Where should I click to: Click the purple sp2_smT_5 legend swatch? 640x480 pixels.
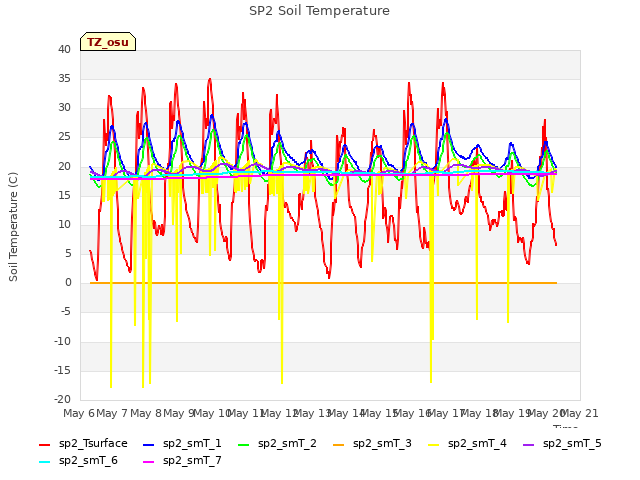(529, 444)
